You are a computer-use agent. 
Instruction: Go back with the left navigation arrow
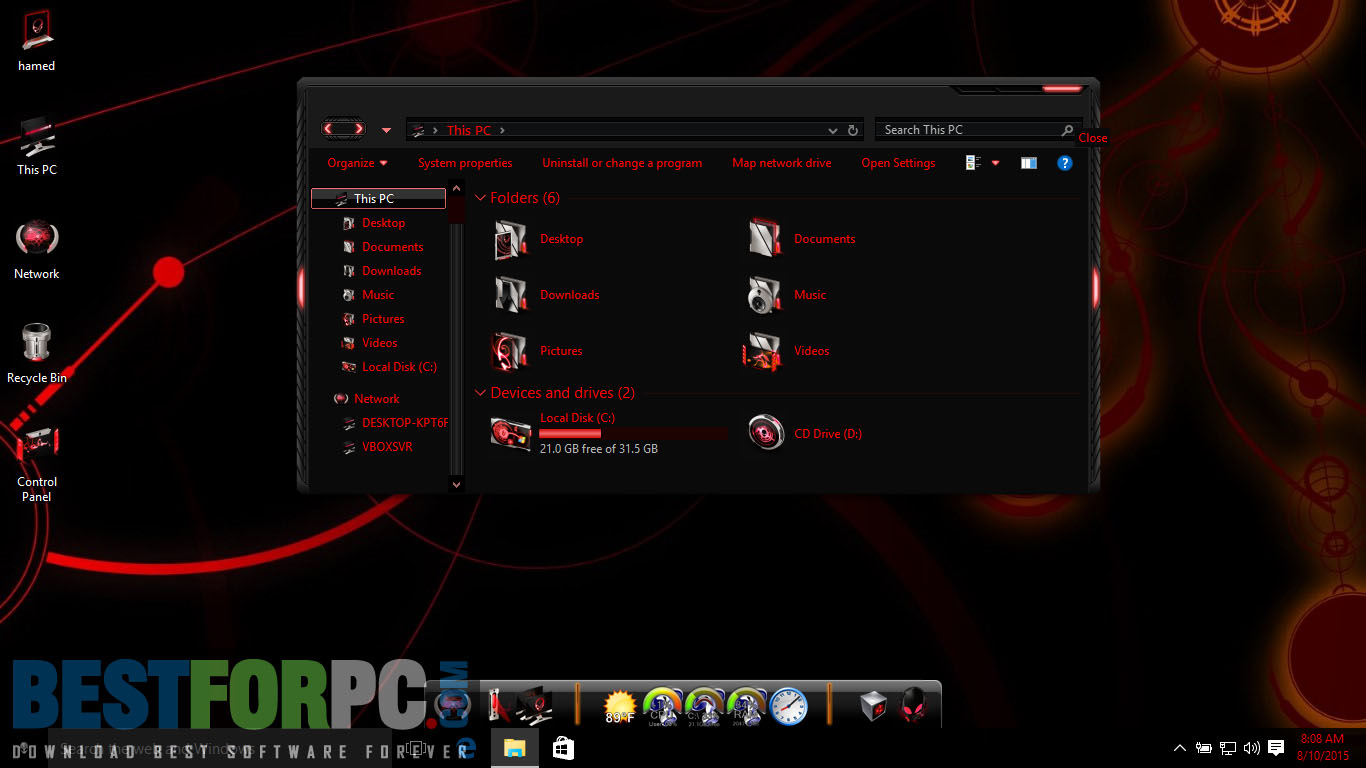click(x=329, y=129)
